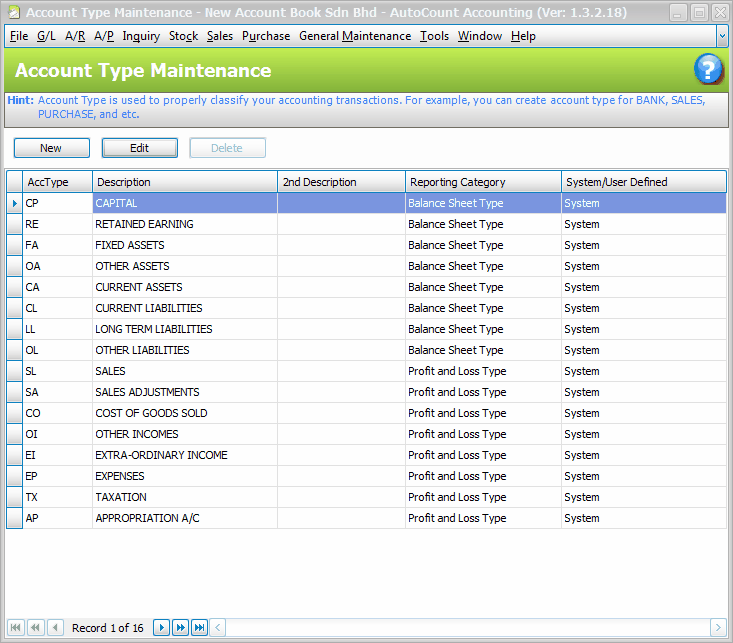Screen dimensions: 733x643
Task: Select the COST OF GOODS SOLD row
Action: coord(184,413)
